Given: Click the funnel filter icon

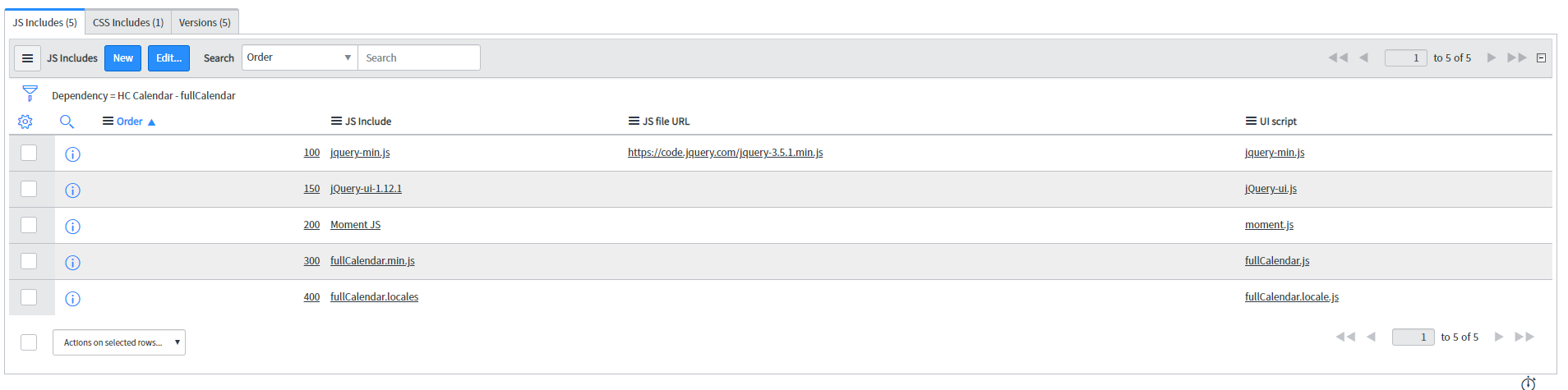Looking at the screenshot, I should (30, 94).
